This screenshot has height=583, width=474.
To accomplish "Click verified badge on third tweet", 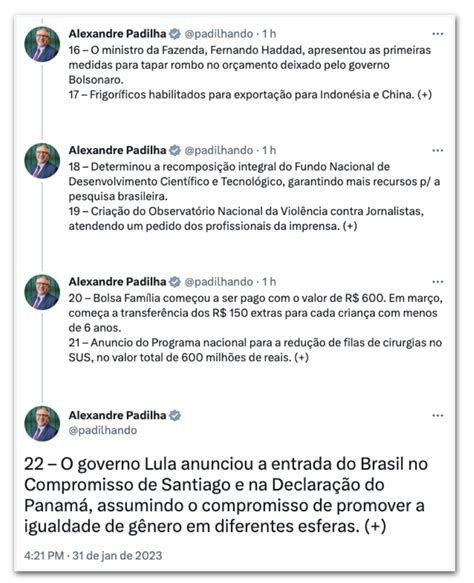I will [175, 282].
